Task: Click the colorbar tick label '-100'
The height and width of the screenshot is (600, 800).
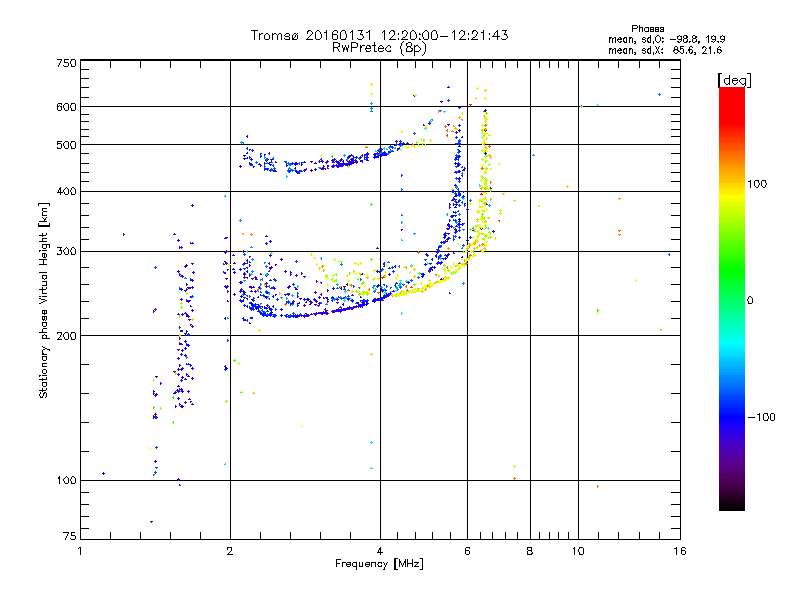Action: pyautogui.click(x=761, y=417)
